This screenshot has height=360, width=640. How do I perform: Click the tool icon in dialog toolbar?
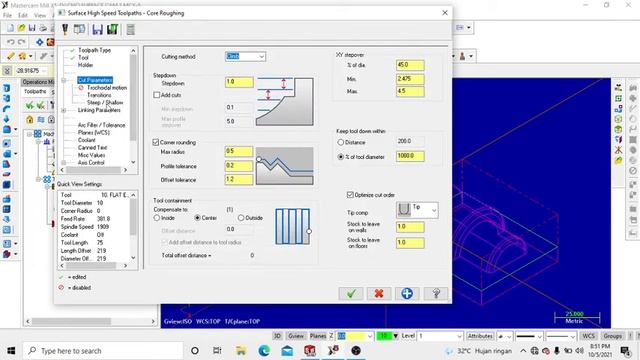pos(65,29)
